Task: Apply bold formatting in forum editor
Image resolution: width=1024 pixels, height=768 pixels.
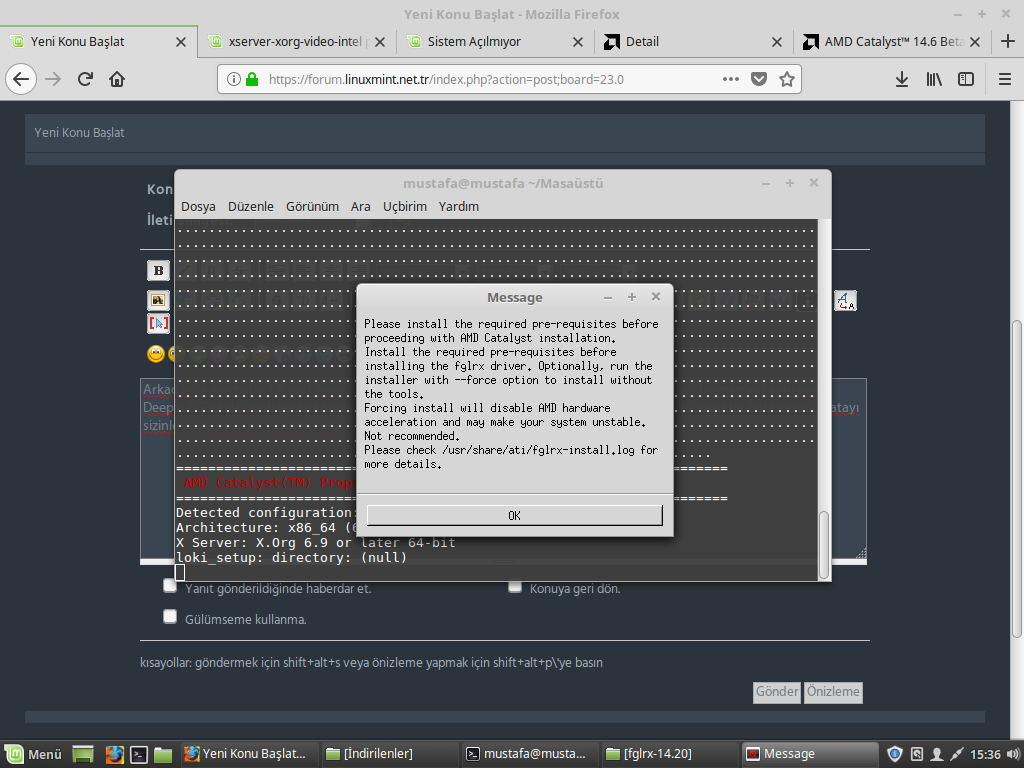Action: coord(158,270)
